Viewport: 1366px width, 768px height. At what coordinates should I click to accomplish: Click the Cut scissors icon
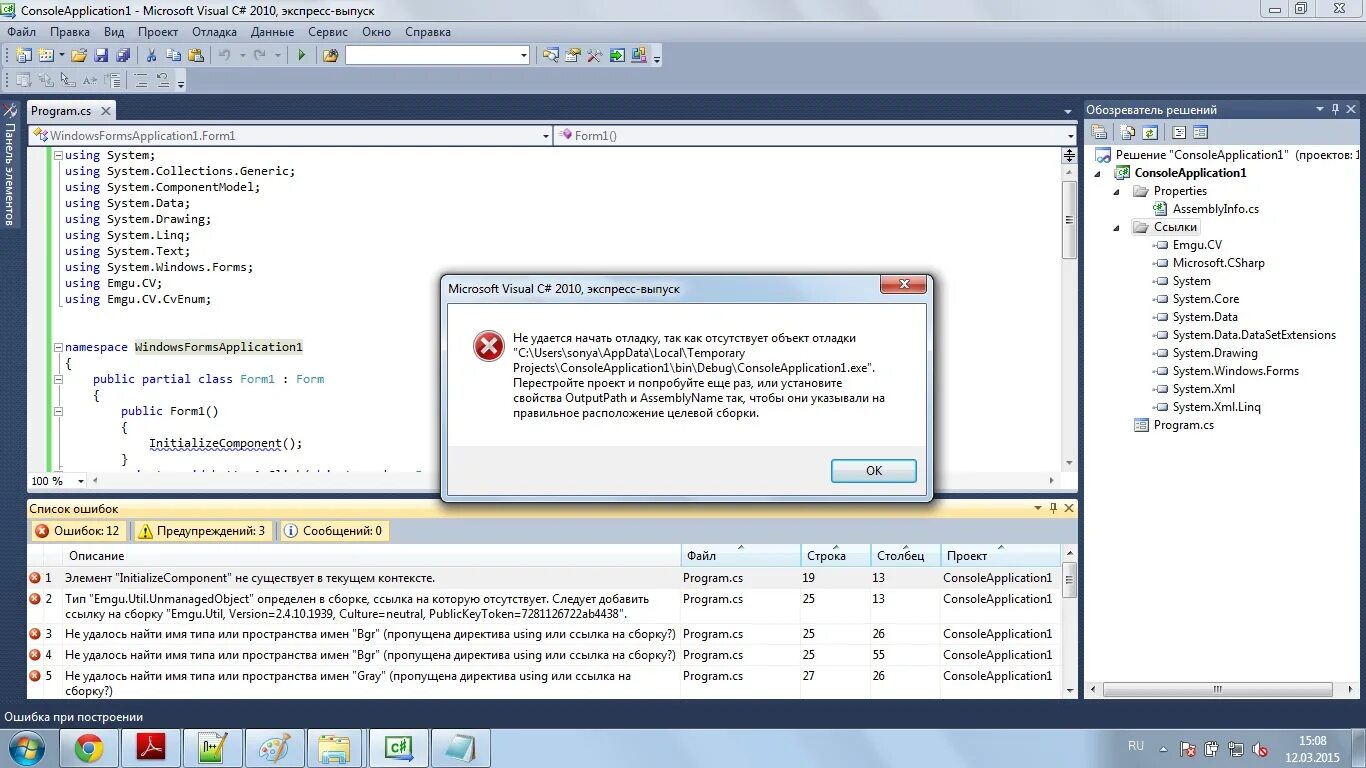coord(151,55)
